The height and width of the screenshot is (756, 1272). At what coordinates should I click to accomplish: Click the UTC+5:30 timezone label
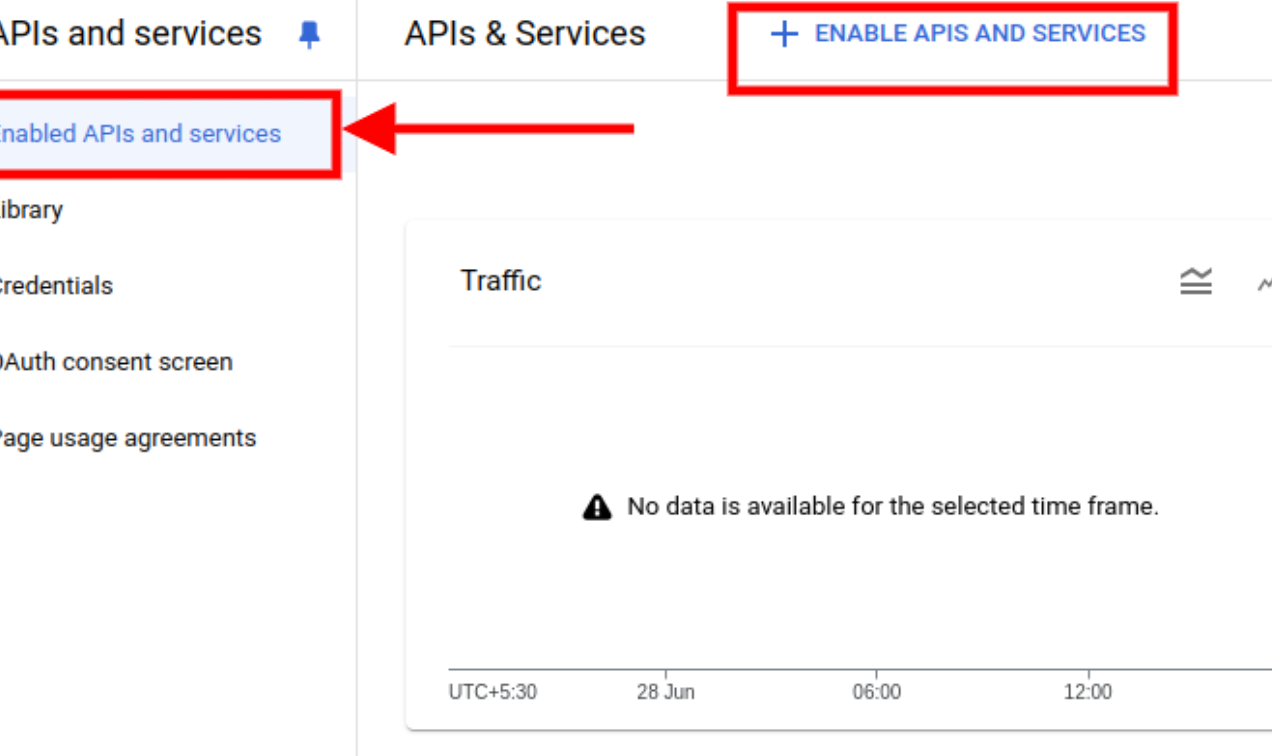coord(493,692)
